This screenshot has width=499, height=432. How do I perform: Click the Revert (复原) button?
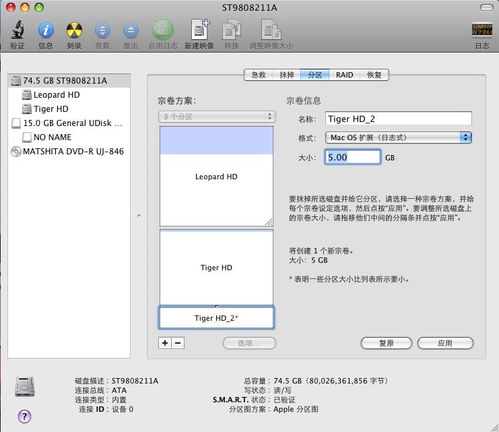[x=386, y=343]
